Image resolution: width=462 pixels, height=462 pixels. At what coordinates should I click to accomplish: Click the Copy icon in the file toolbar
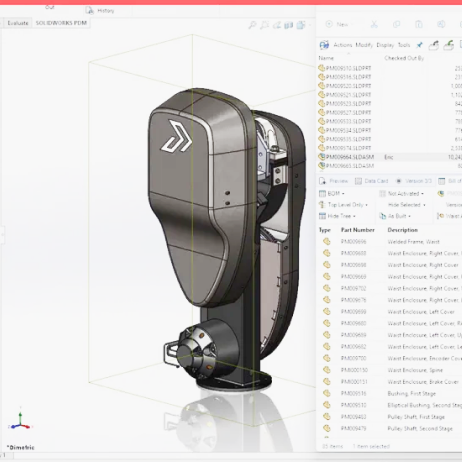pyautogui.click(x=396, y=24)
